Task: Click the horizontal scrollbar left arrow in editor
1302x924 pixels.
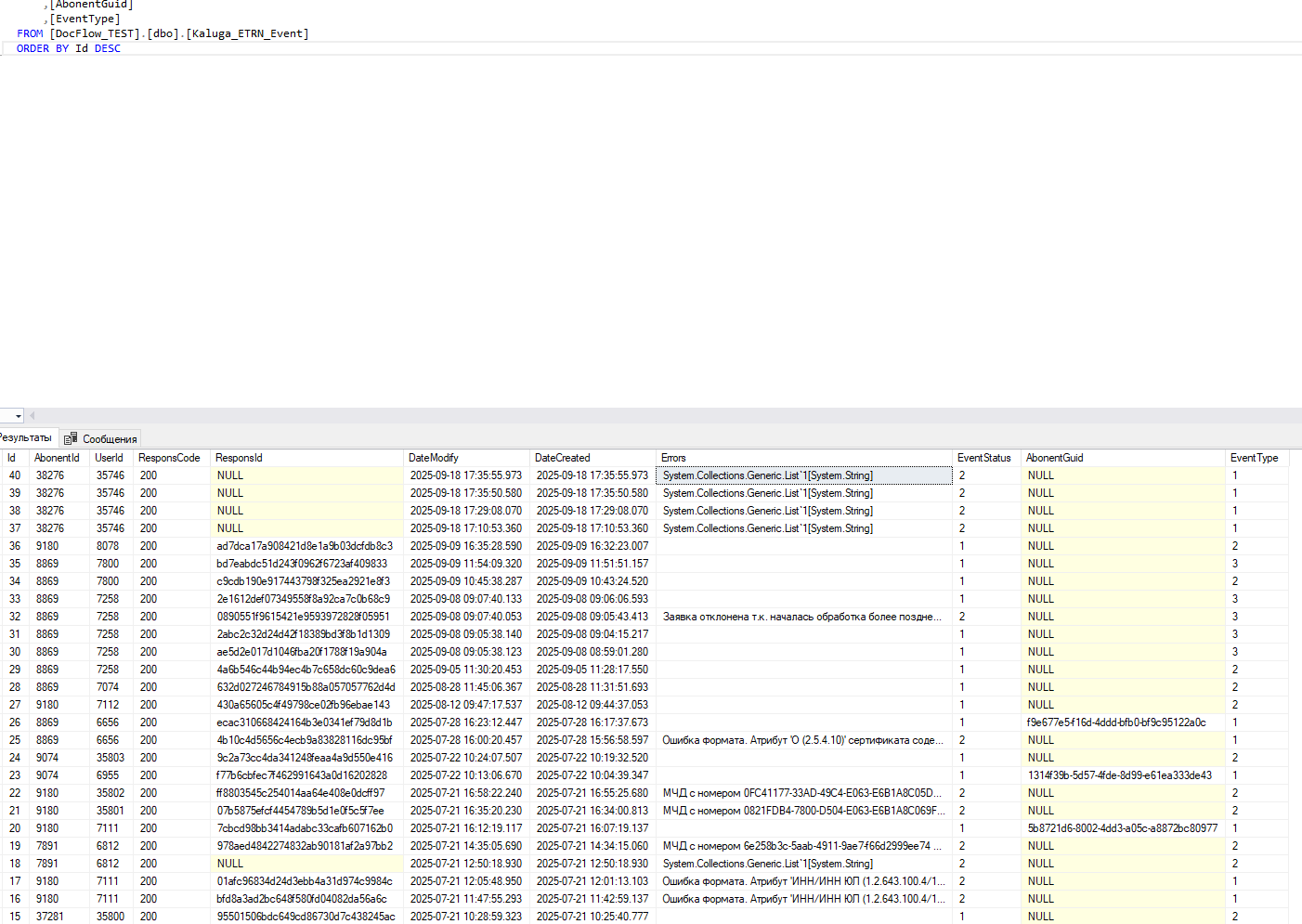Action: [x=33, y=415]
